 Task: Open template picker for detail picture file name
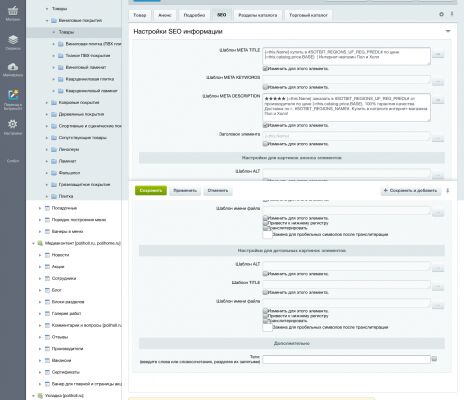[x=438, y=306]
